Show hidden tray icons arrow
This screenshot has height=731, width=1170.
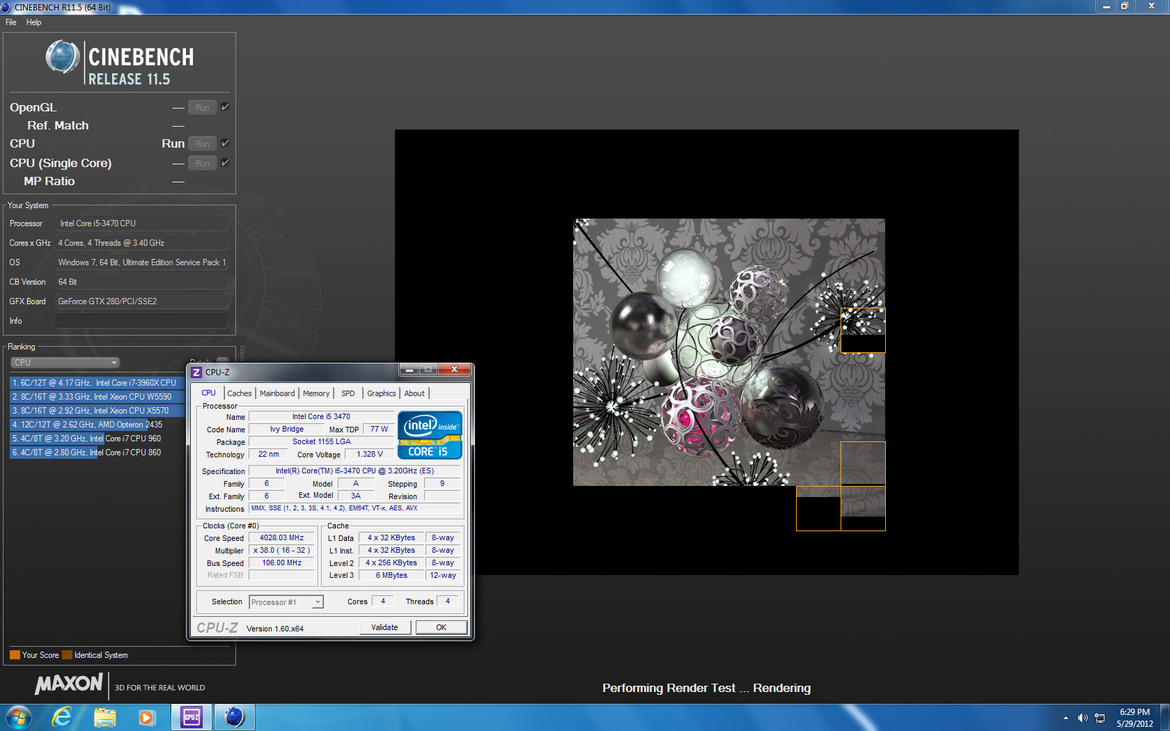1065,718
